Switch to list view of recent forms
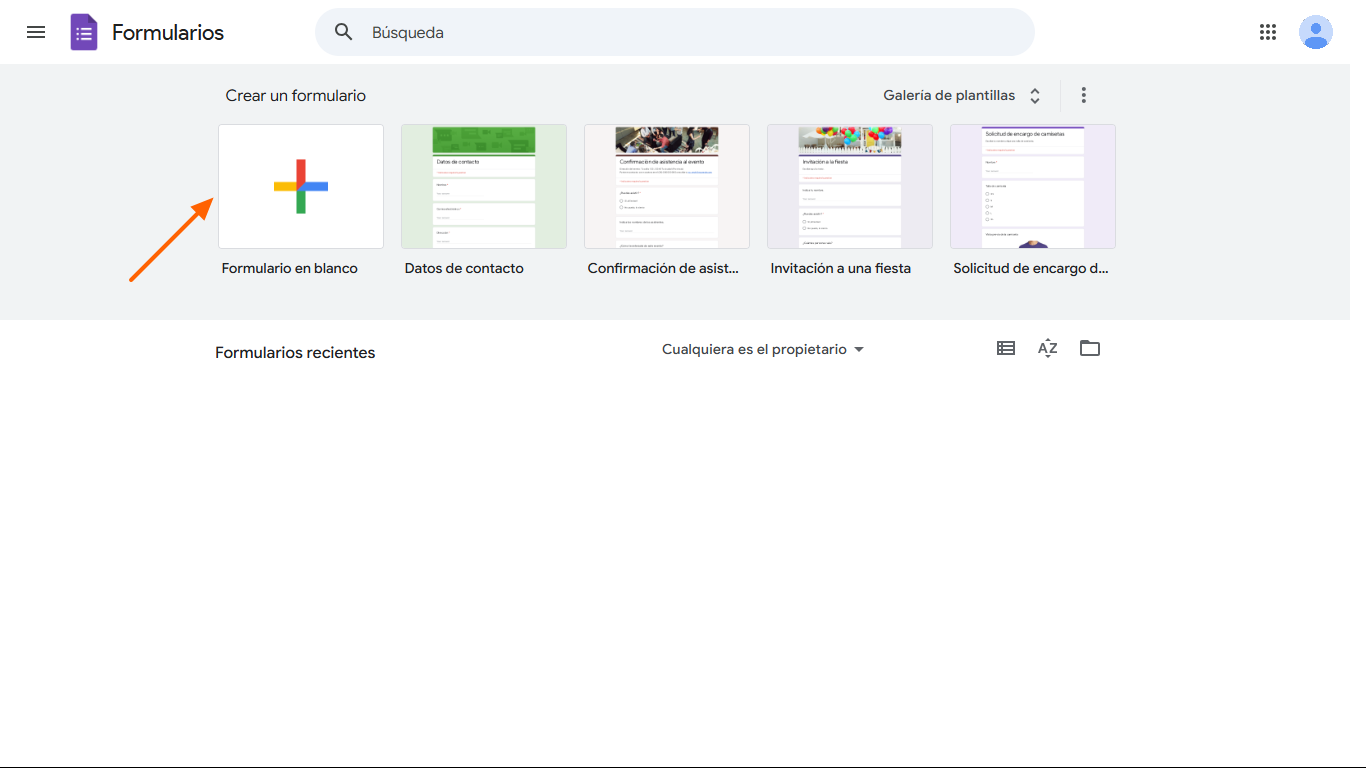The width and height of the screenshot is (1366, 768). pos(1005,348)
